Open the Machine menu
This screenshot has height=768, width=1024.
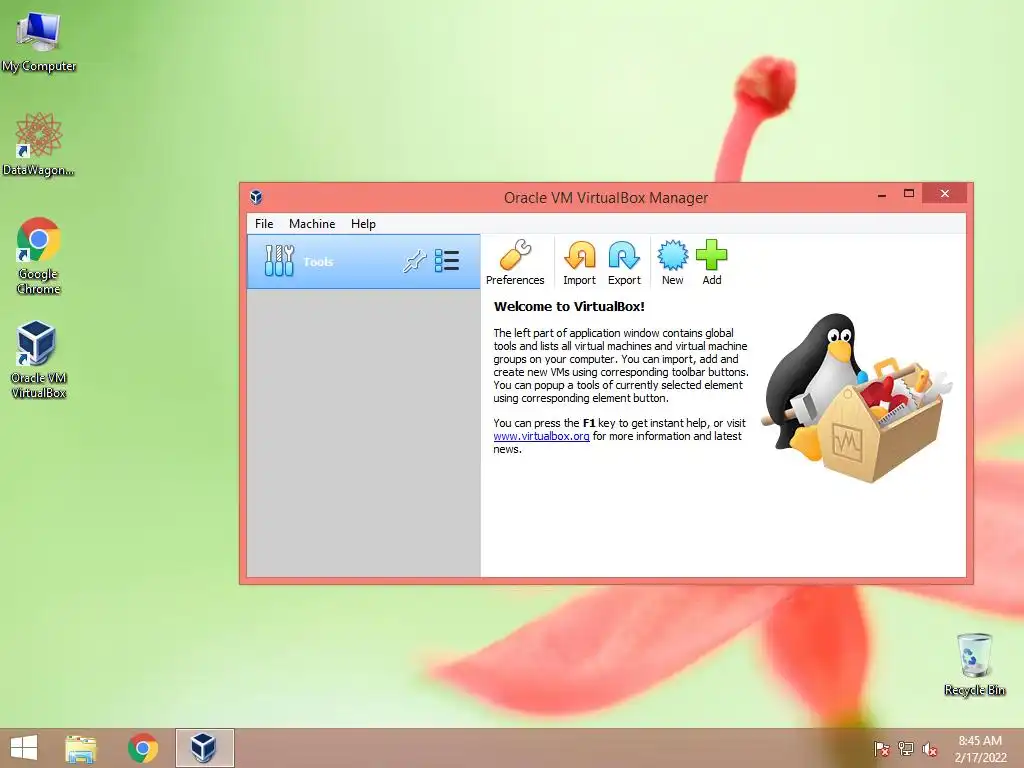[x=312, y=224]
